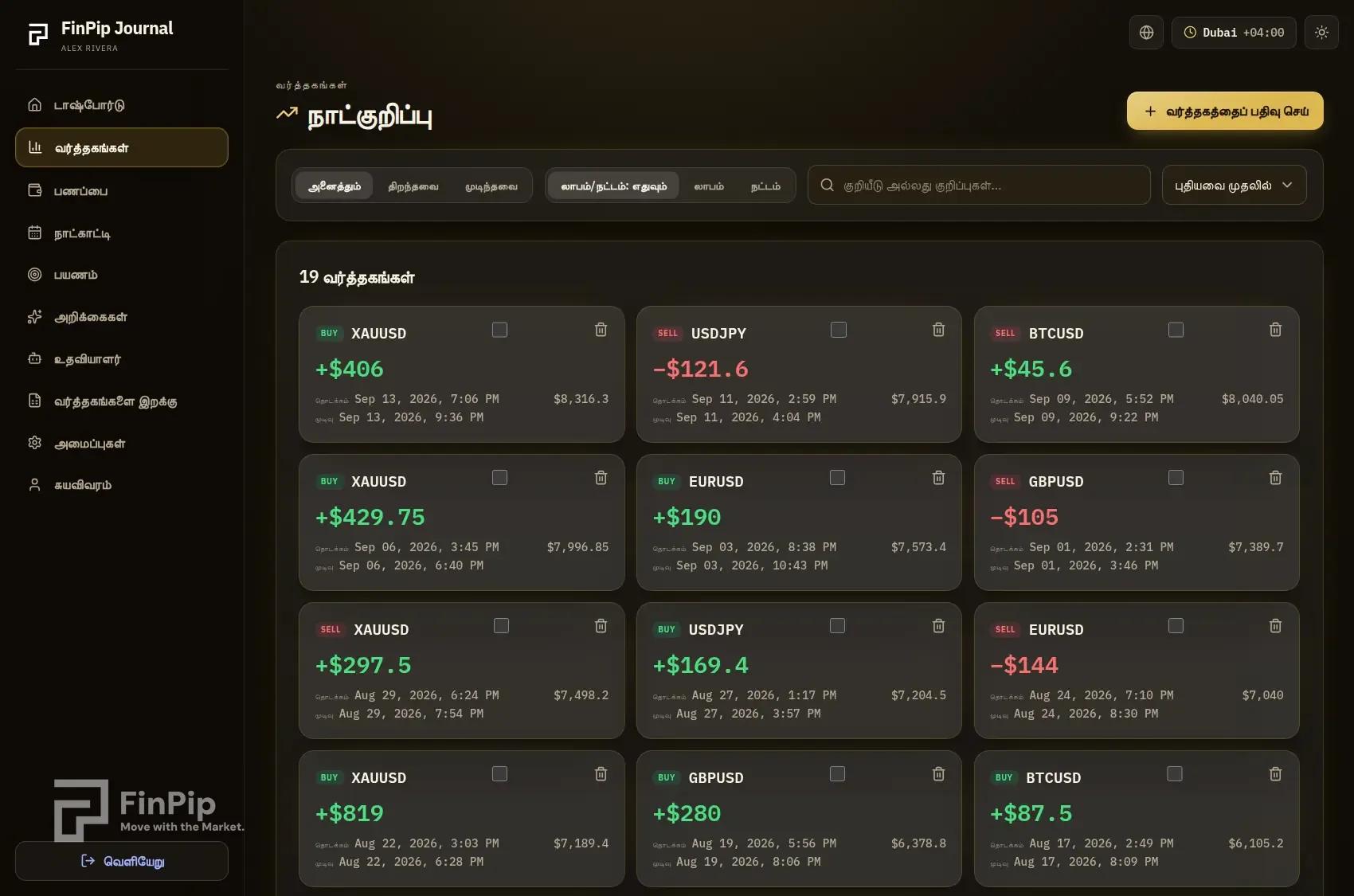Select the லாபம் filter tab
Image resolution: width=1354 pixels, height=896 pixels.
pos(709,186)
